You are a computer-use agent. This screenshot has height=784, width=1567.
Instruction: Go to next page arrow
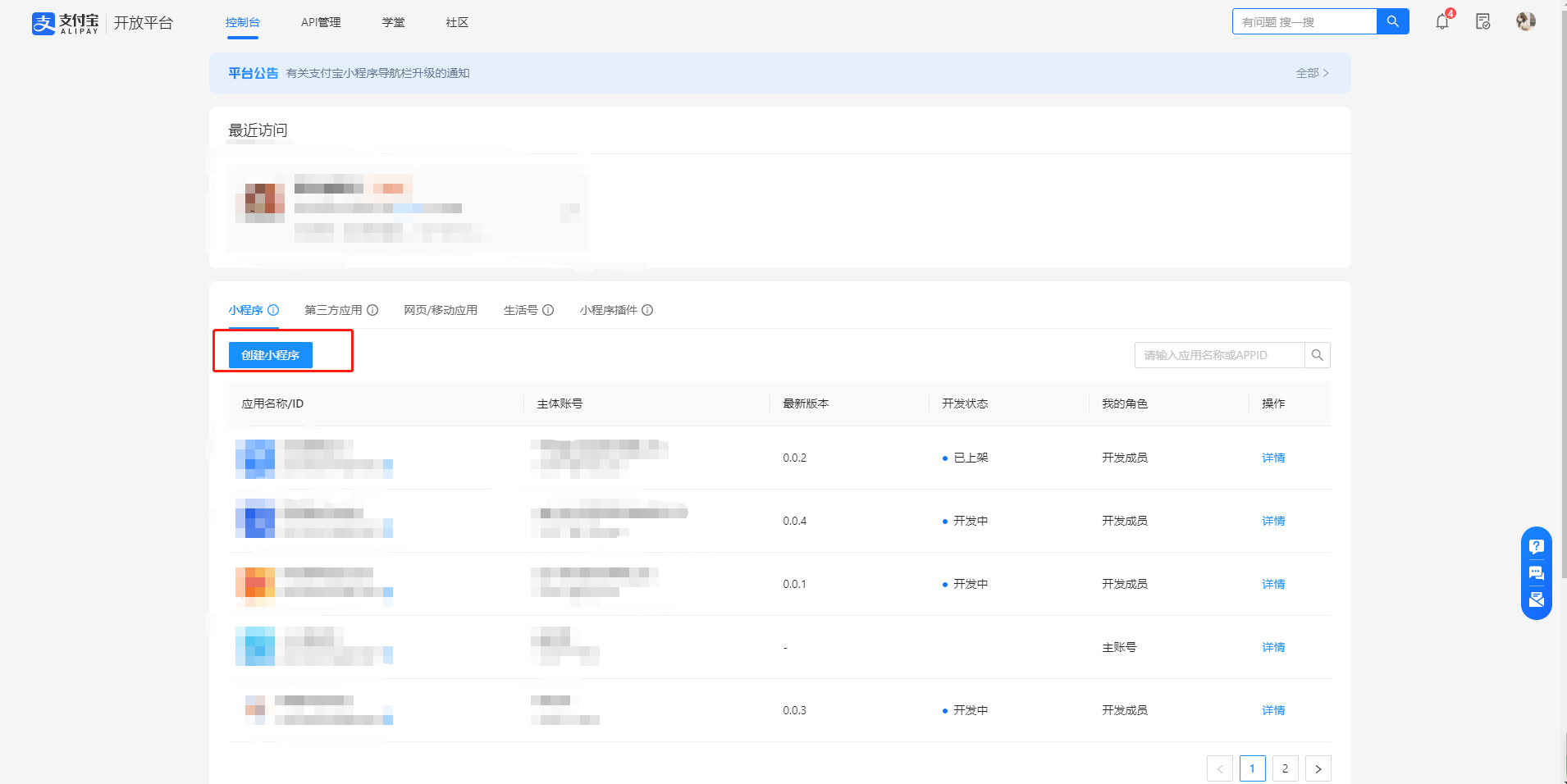tap(1318, 768)
